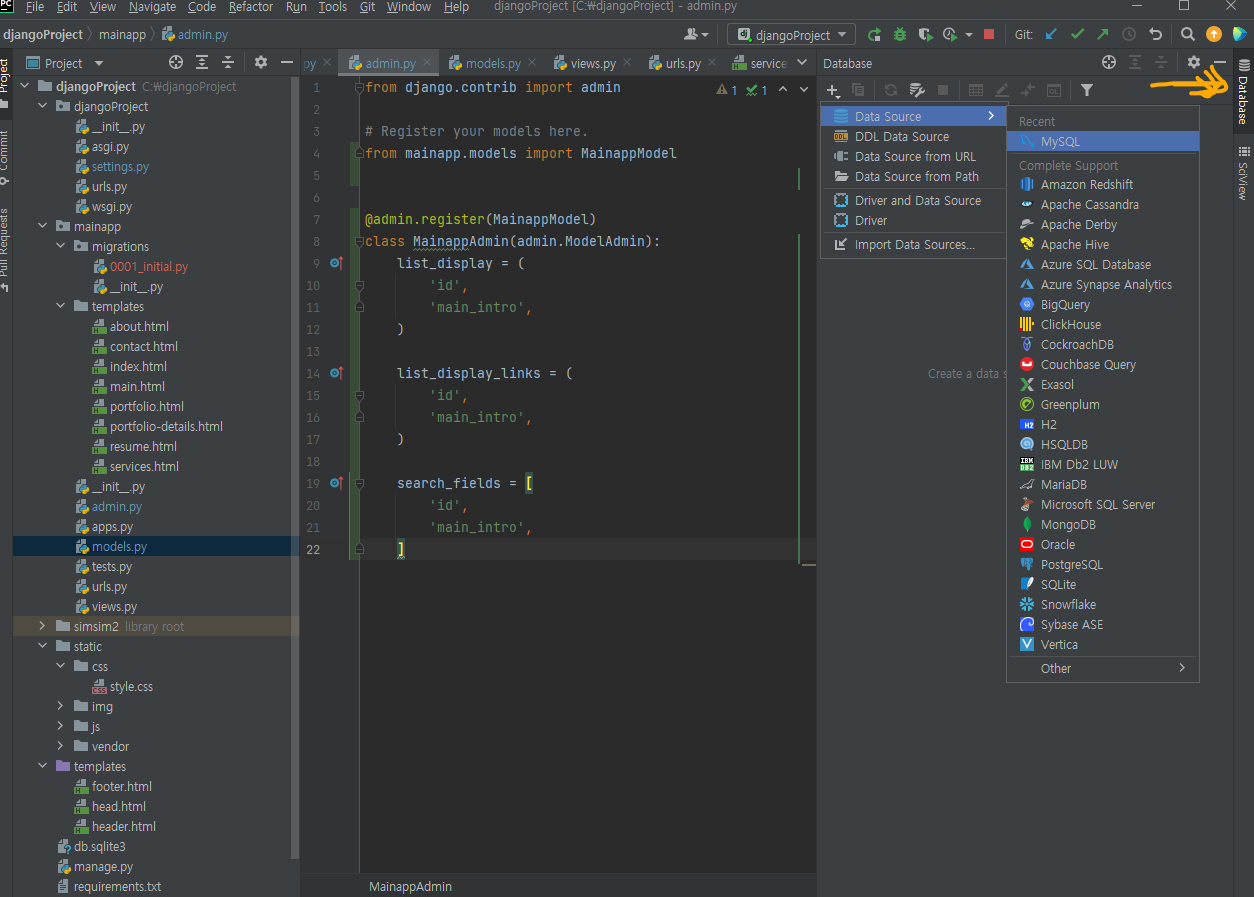Collapse the css folder
The image size is (1254, 897).
click(60, 667)
